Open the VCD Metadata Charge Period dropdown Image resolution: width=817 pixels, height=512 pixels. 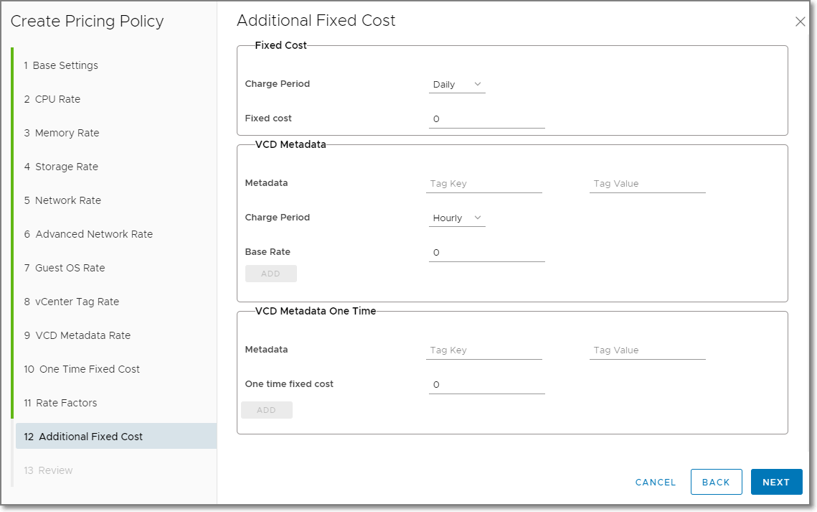tap(457, 218)
